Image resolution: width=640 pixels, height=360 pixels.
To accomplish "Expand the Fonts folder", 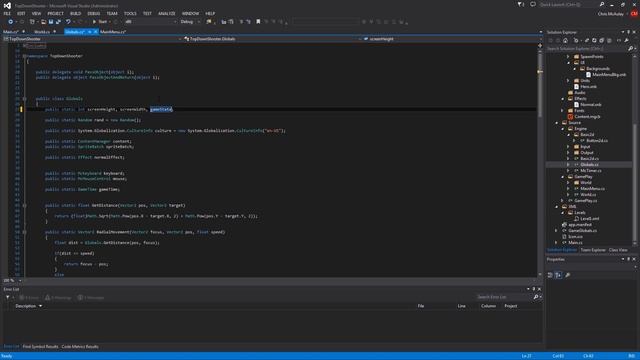I will [x=562, y=111].
